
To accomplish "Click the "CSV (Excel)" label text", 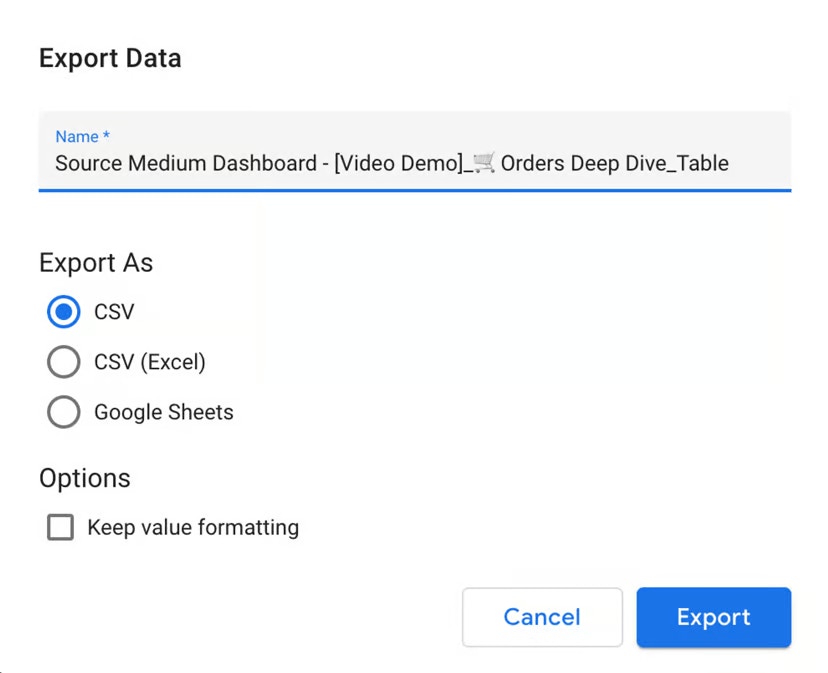I will pyautogui.click(x=149, y=362).
